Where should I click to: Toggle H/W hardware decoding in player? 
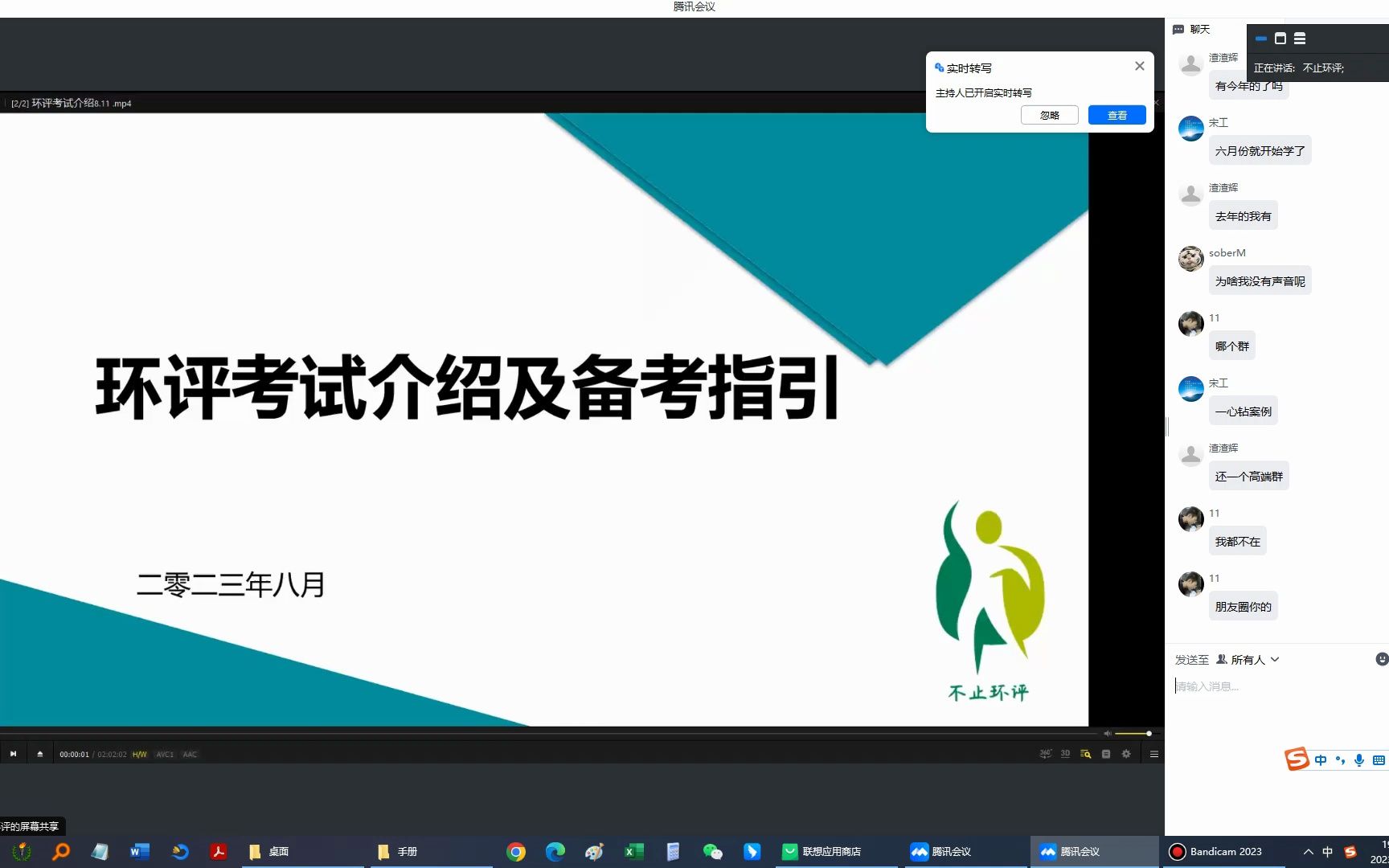click(x=138, y=754)
